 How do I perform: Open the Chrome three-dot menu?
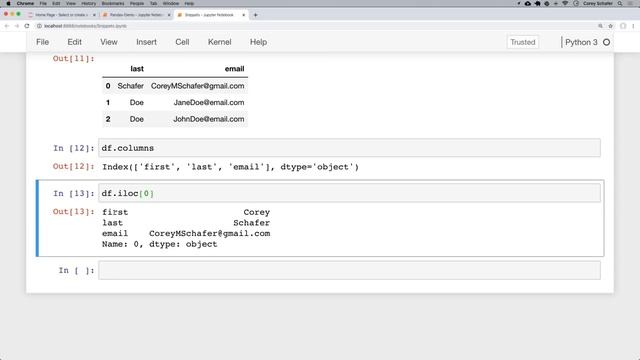[633, 26]
